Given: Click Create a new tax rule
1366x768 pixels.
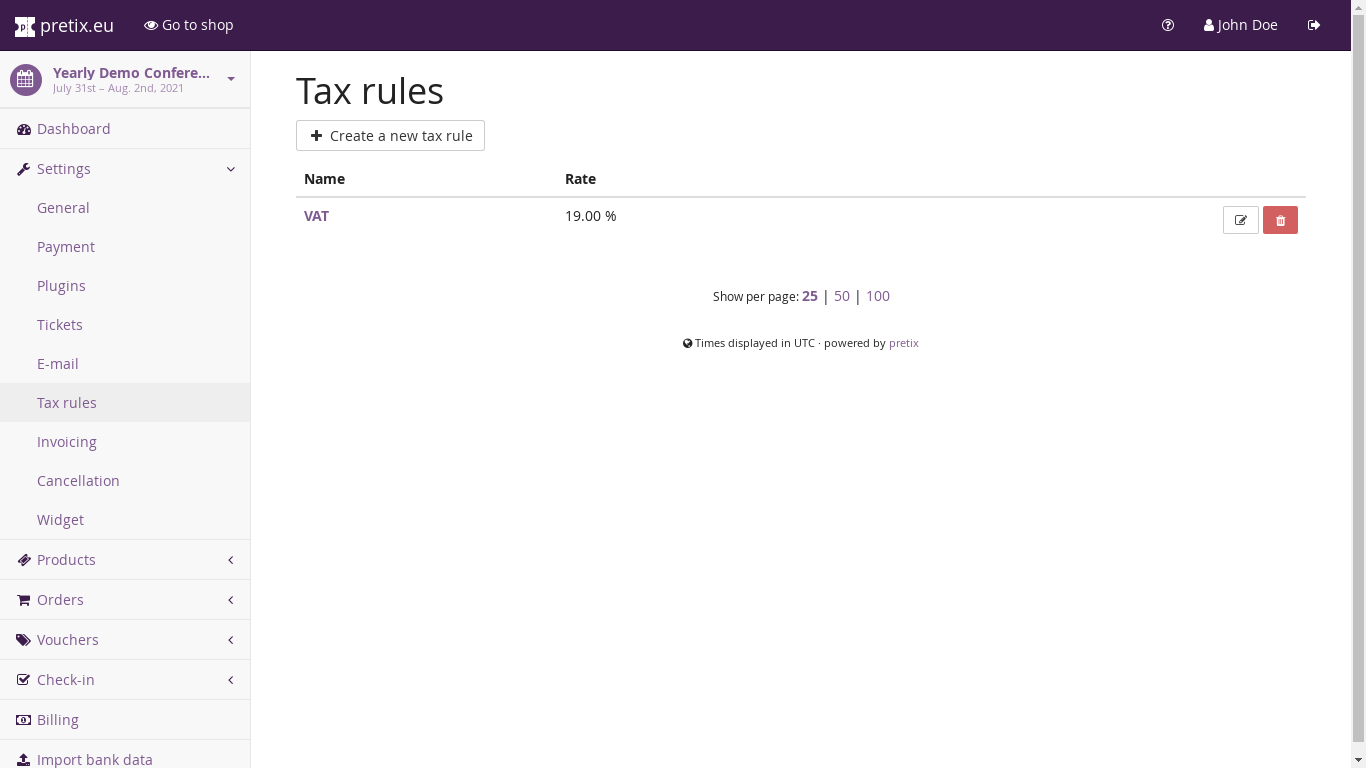Looking at the screenshot, I should 390,136.
